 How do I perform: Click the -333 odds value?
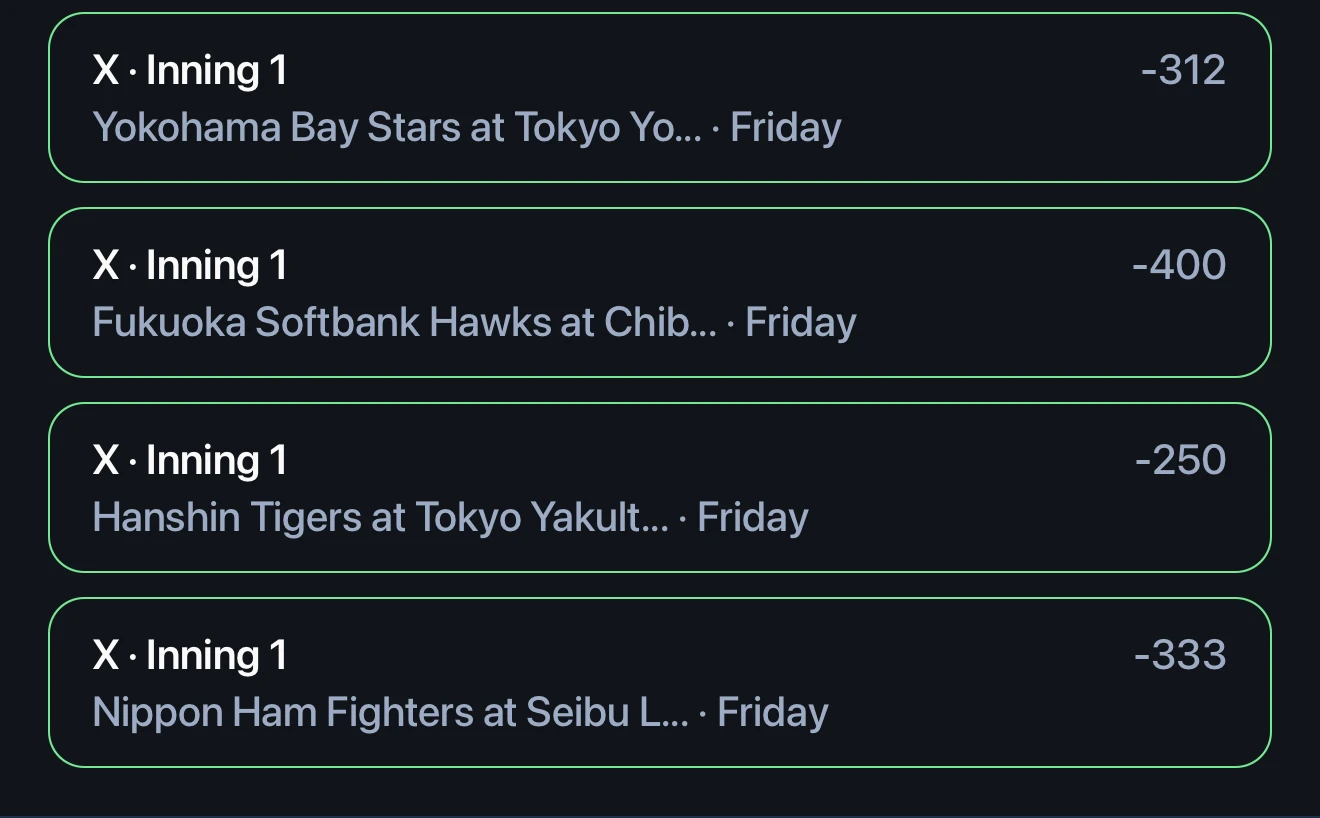point(1180,655)
